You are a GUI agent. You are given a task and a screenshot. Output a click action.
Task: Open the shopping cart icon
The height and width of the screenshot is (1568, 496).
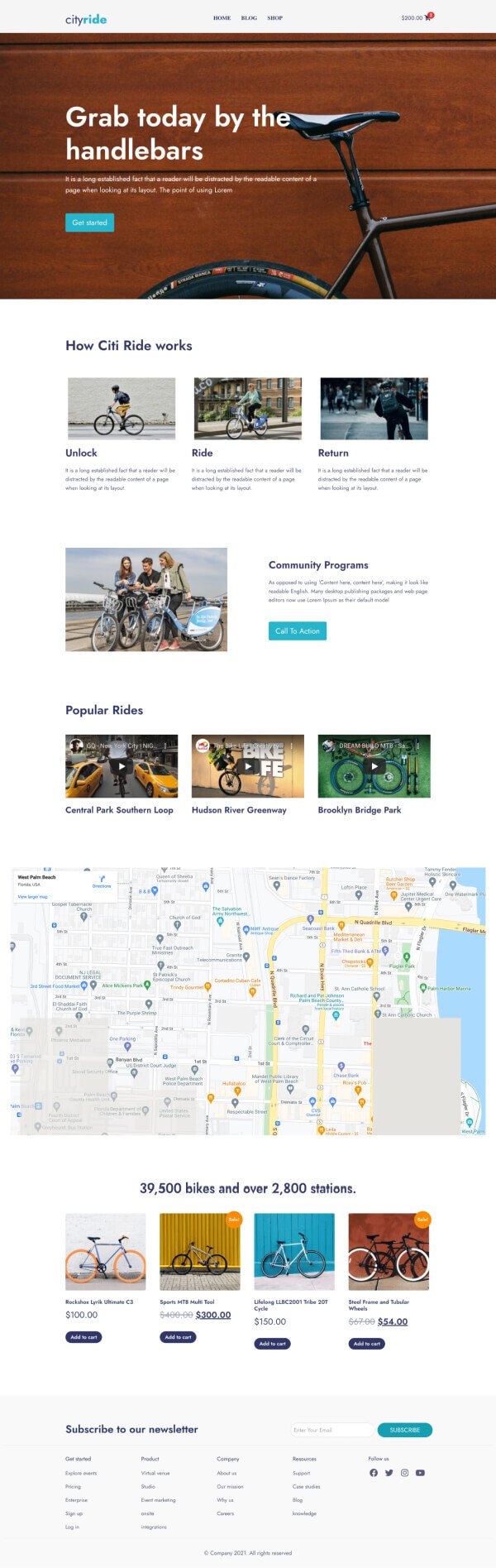427,17
